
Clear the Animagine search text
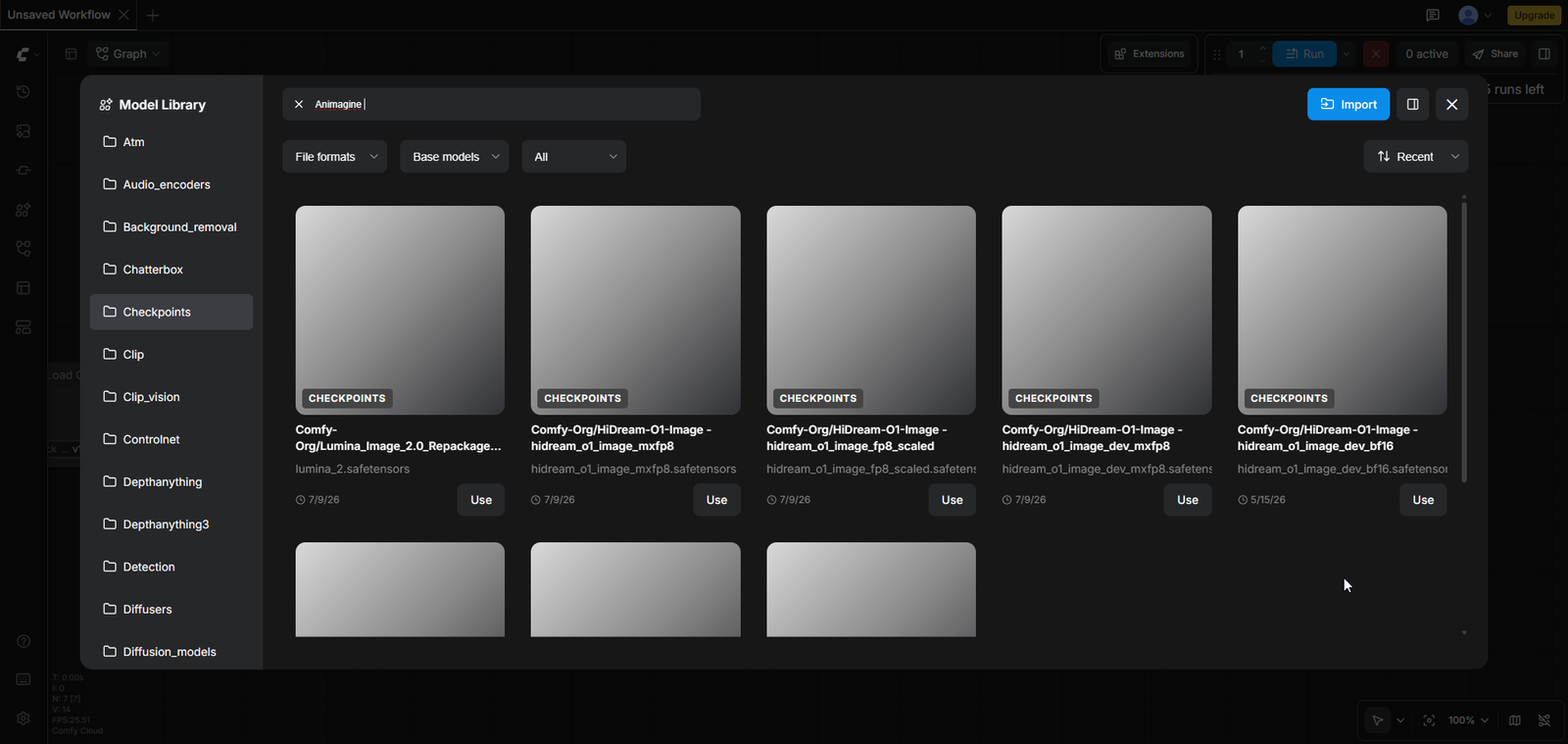pos(299,104)
